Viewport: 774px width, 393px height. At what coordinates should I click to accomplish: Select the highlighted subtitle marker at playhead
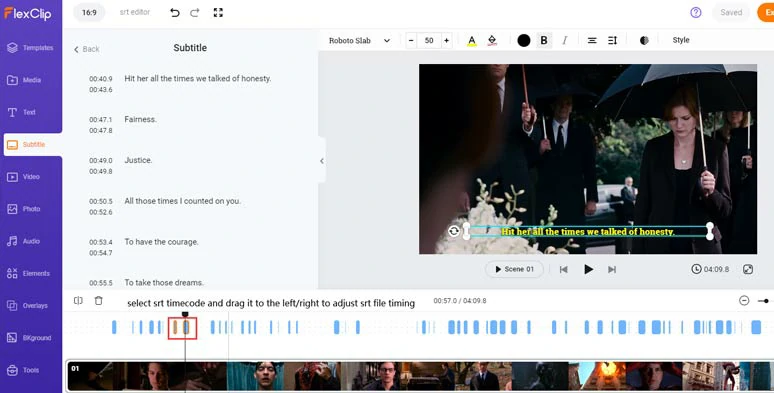coord(186,327)
